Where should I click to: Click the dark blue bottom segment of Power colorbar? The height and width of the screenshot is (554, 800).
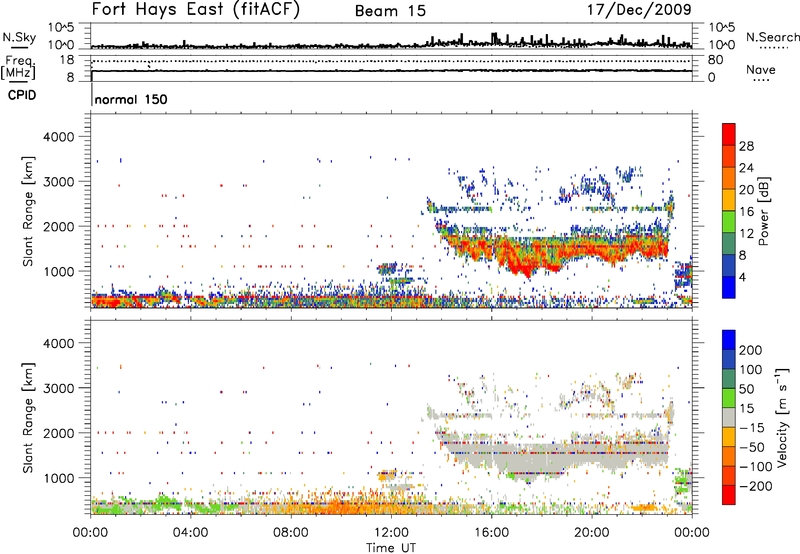point(729,288)
